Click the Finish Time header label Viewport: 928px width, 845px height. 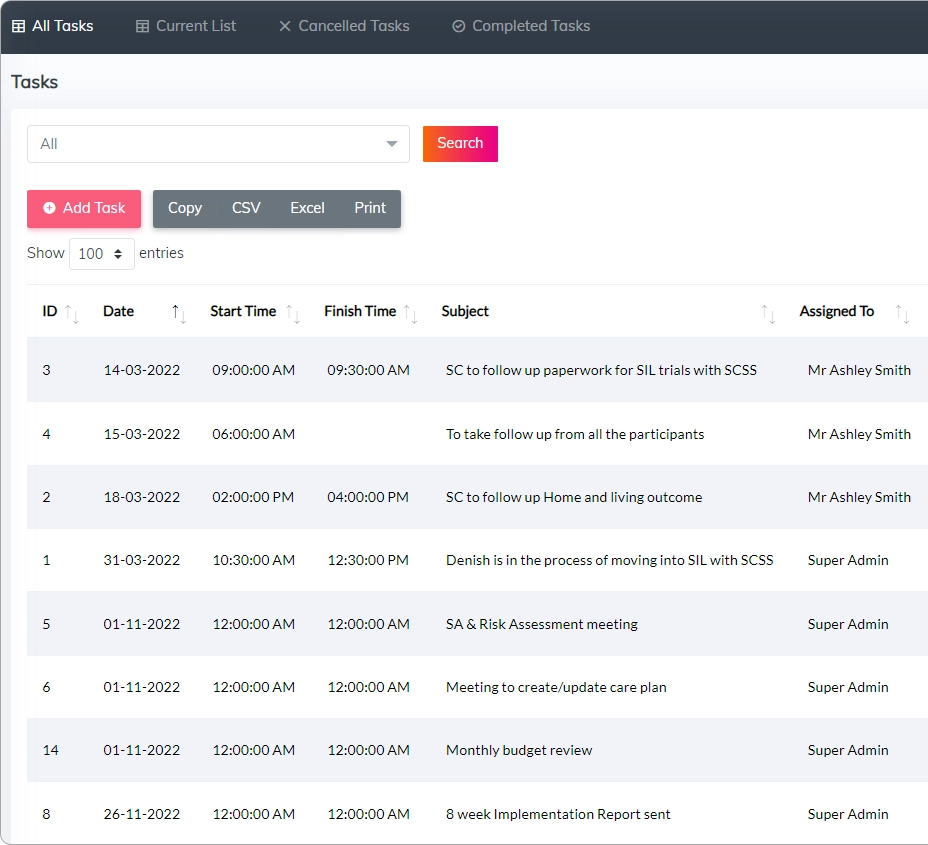pos(360,311)
